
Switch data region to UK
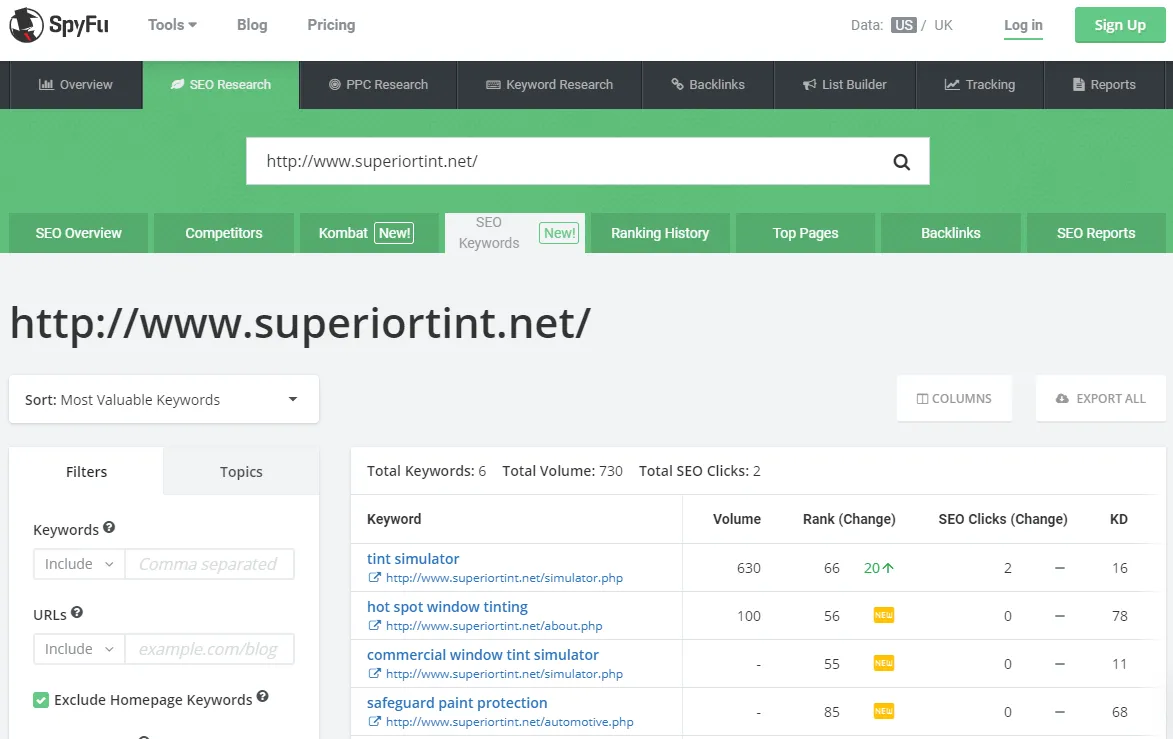(x=943, y=25)
